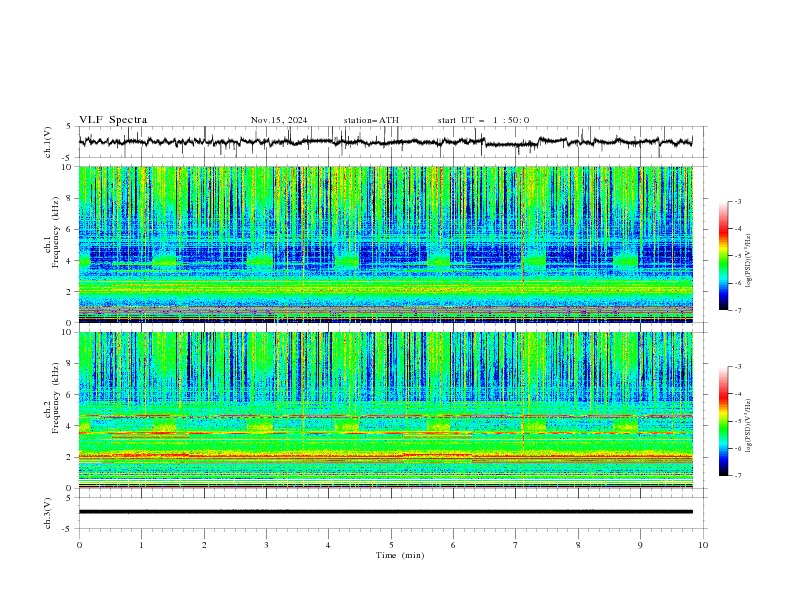Viewport: 792px width, 612px height.
Task: Click the 4 minute tick label
Action: point(328,545)
